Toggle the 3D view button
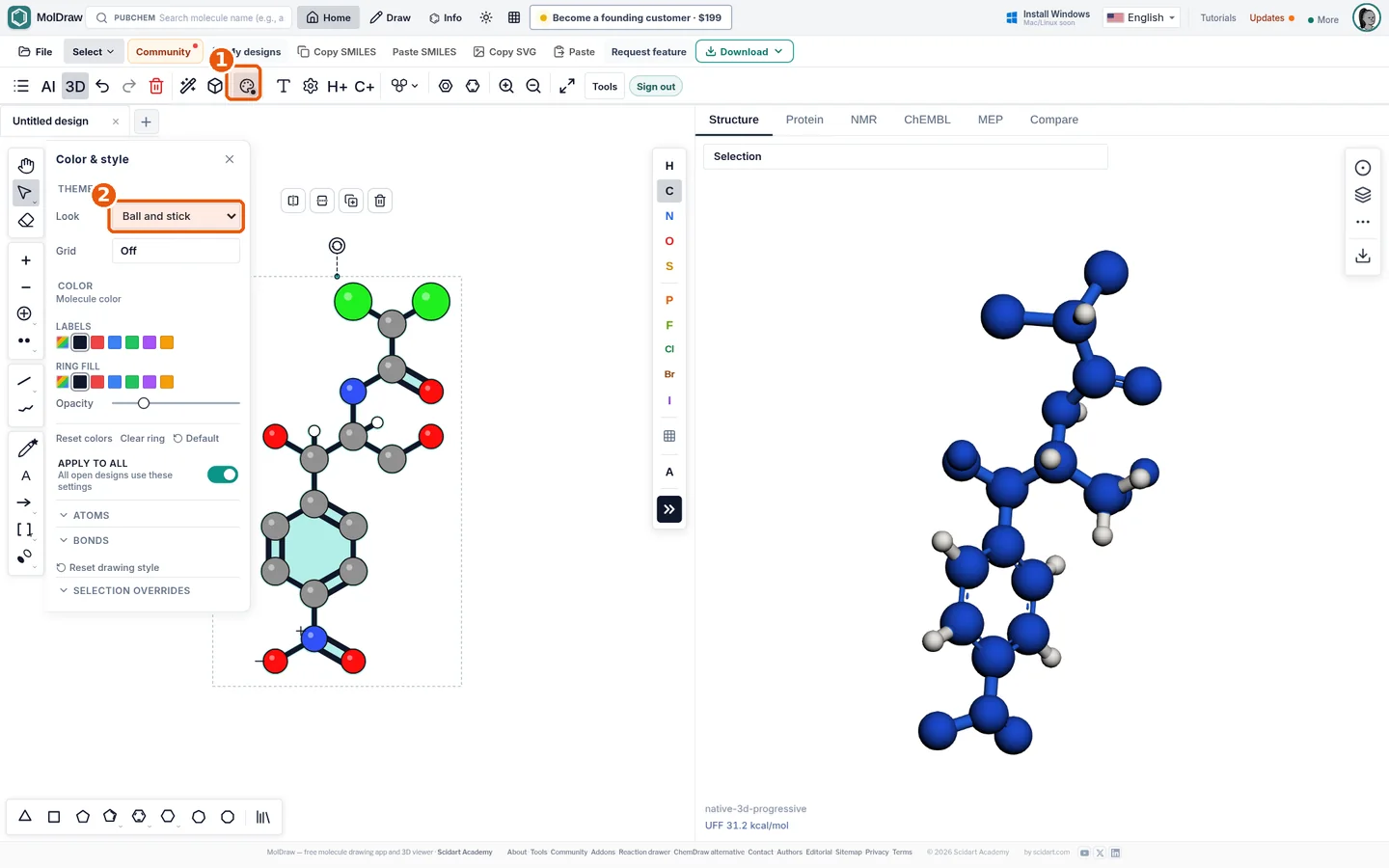 click(x=75, y=86)
